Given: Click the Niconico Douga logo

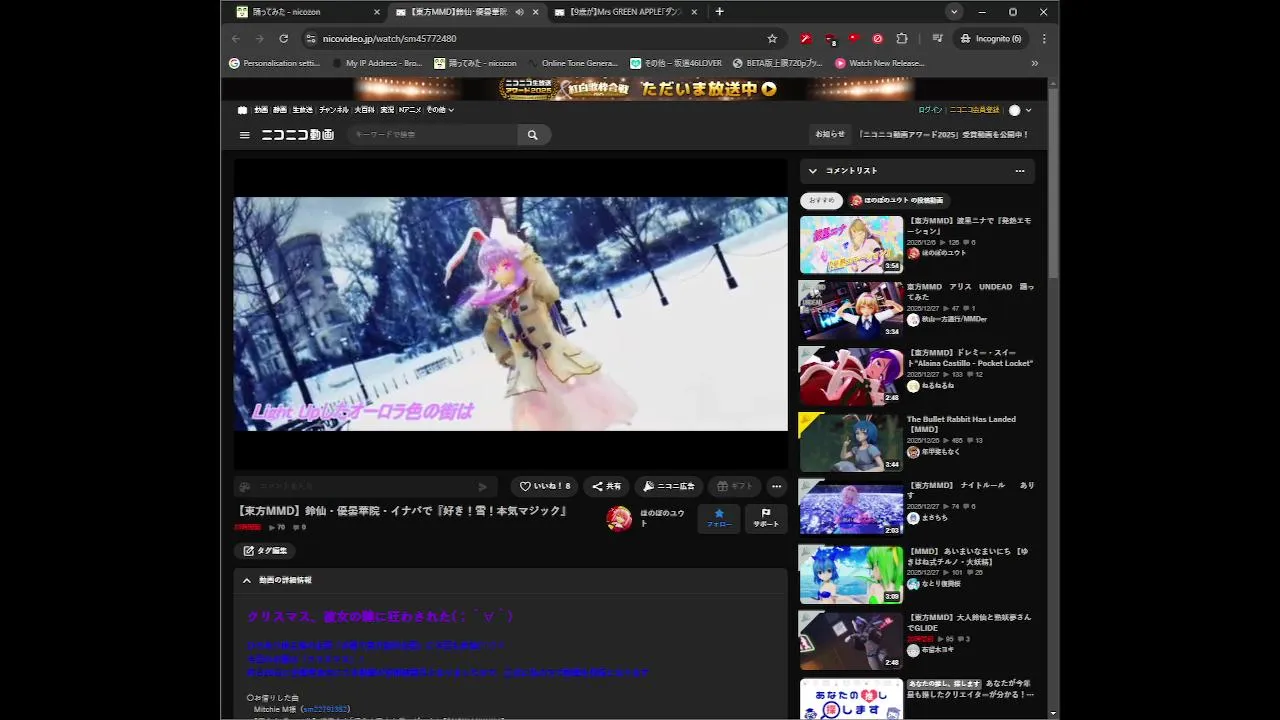Looking at the screenshot, I should [x=298, y=135].
